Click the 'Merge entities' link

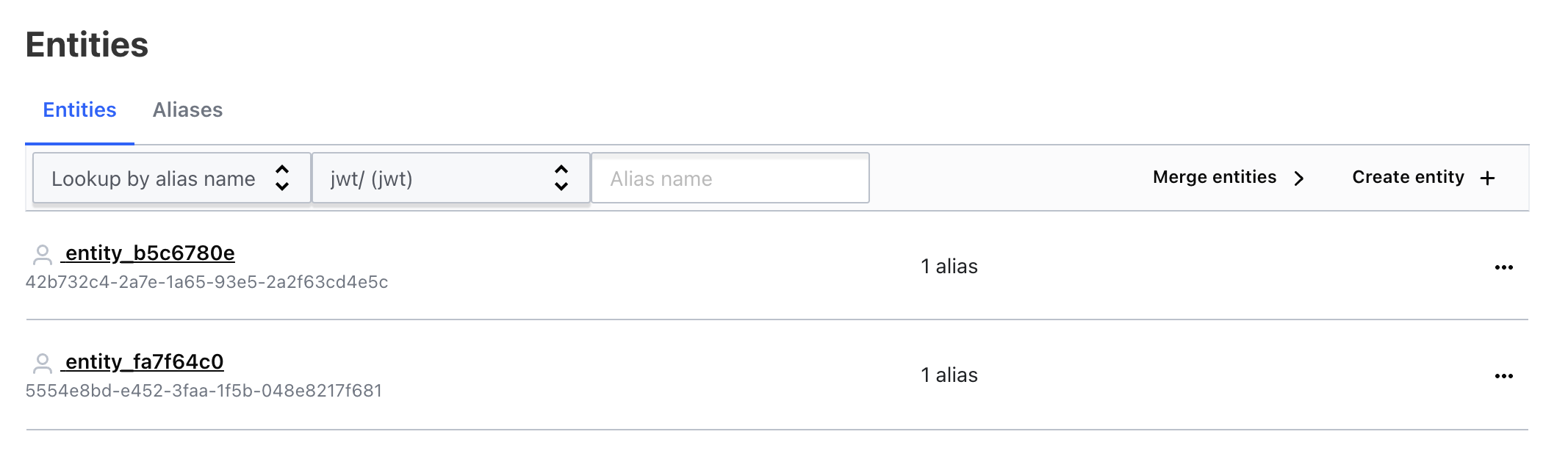click(1214, 177)
